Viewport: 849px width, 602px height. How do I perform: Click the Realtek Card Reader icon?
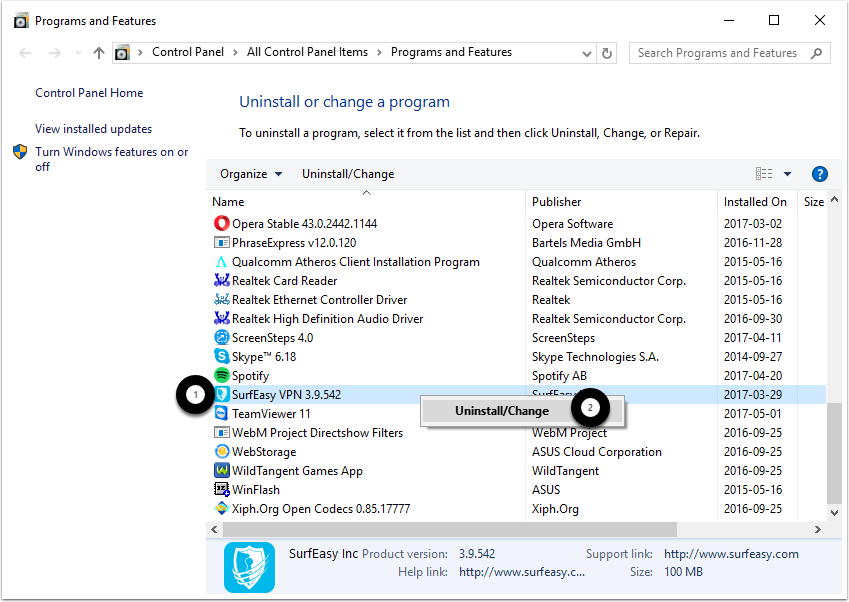coord(221,280)
